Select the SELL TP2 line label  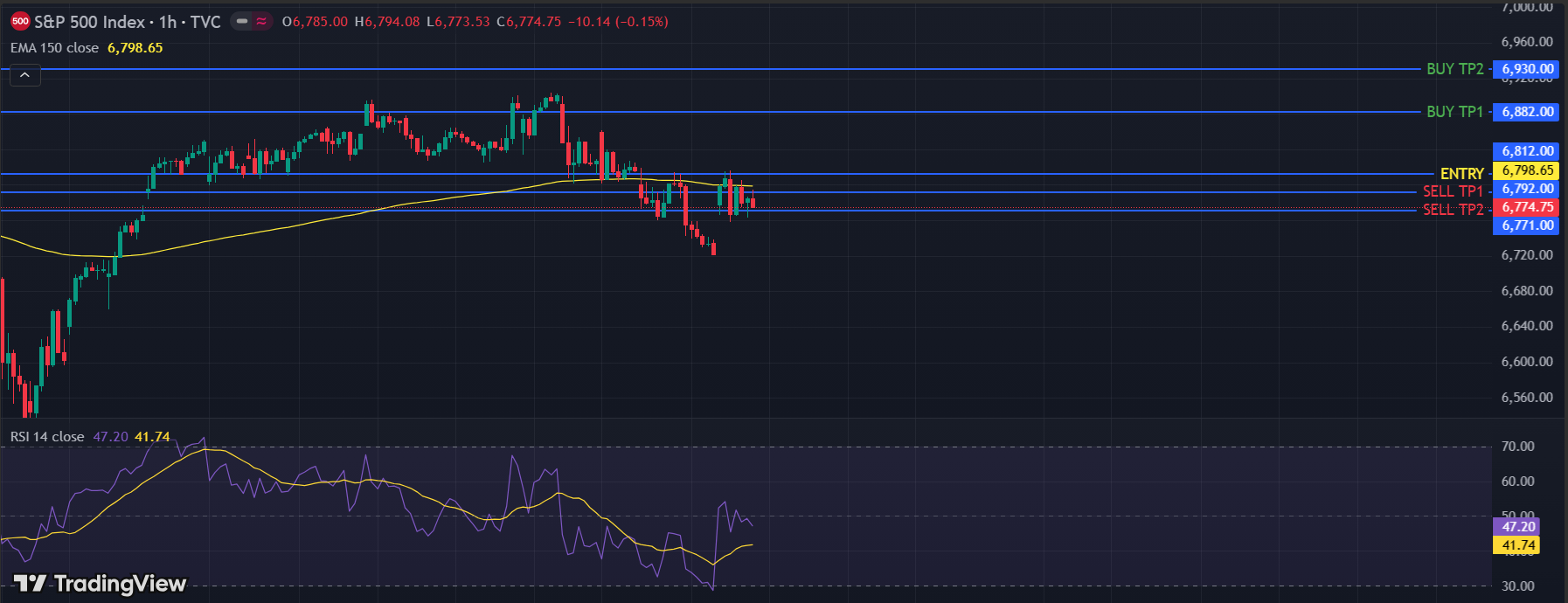click(x=1453, y=210)
